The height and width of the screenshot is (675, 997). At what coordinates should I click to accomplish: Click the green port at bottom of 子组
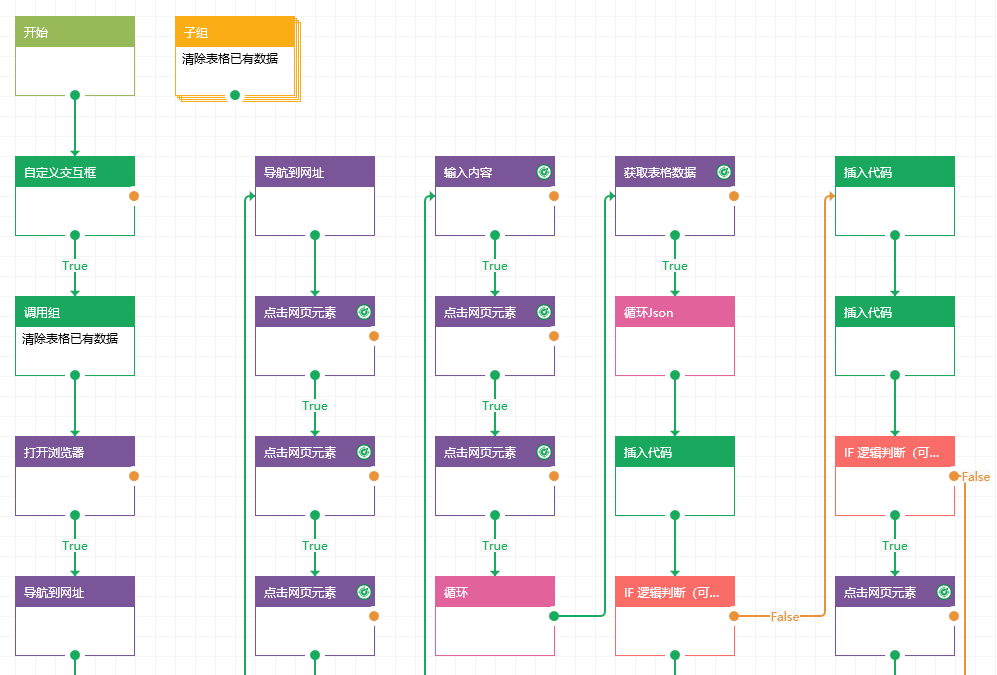click(x=235, y=95)
